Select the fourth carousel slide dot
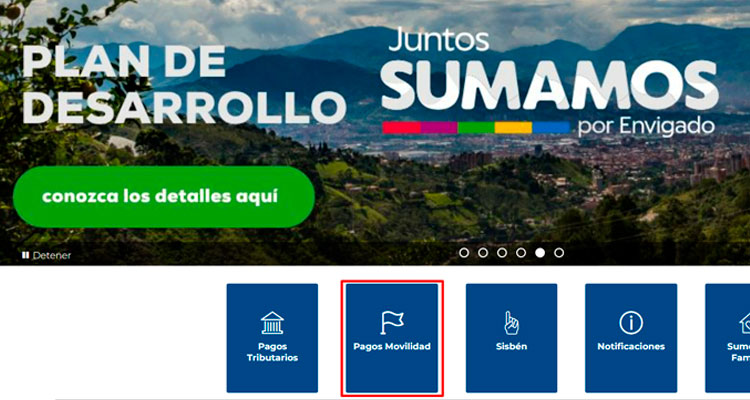750x400 pixels. 521,253
